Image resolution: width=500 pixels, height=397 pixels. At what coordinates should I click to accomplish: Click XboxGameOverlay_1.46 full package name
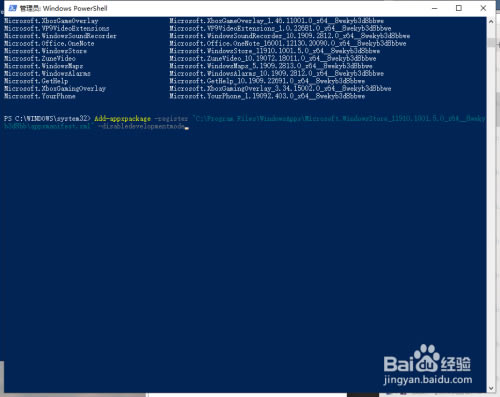277,21
